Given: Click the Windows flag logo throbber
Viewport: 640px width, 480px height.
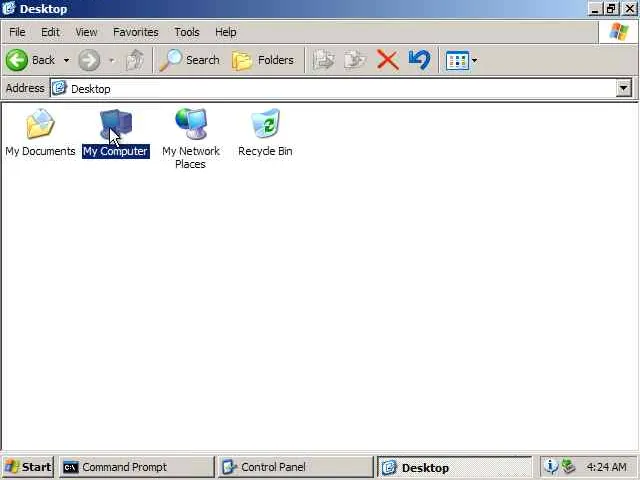Looking at the screenshot, I should pos(619,32).
